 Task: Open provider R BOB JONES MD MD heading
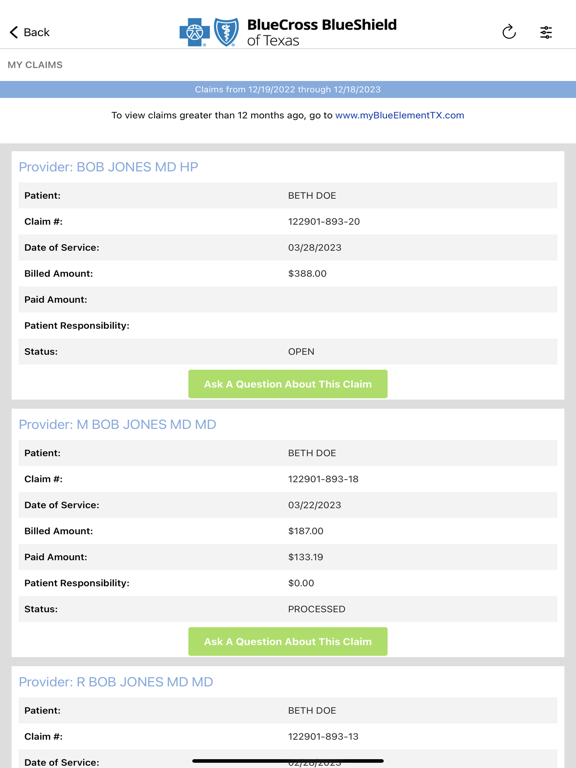point(116,682)
